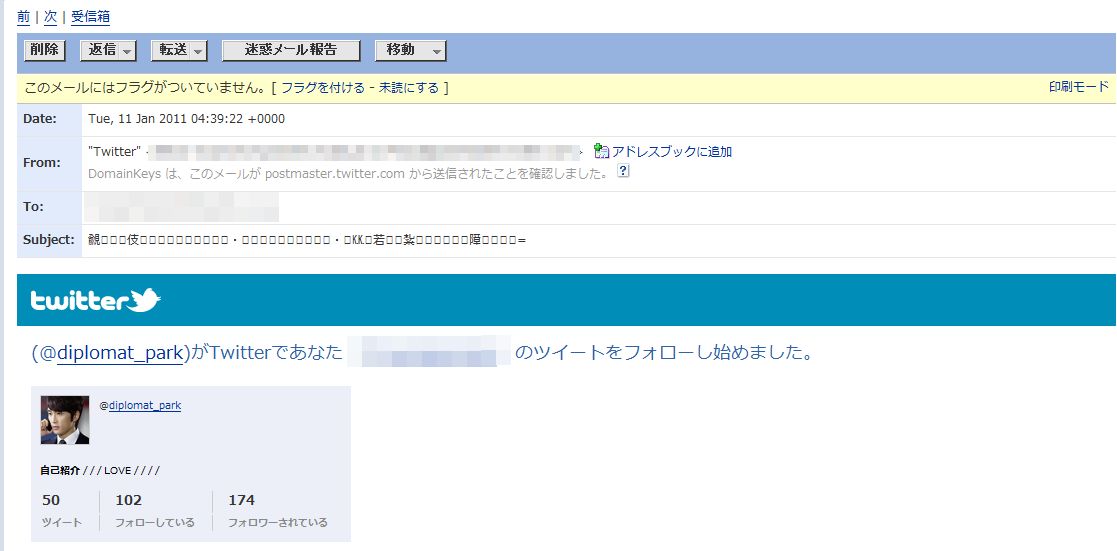Click the Twitter logo banner

coord(95,300)
